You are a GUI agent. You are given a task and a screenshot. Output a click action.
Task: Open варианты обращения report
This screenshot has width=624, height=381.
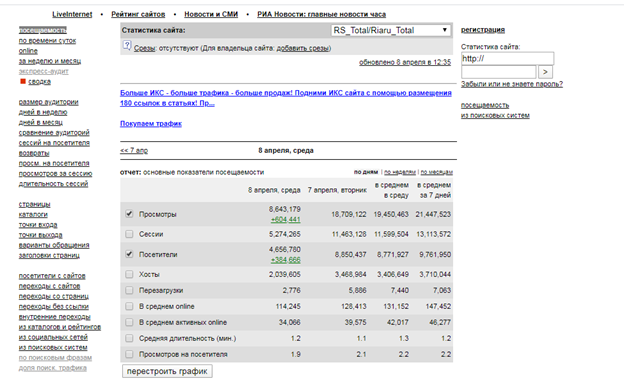(54, 245)
